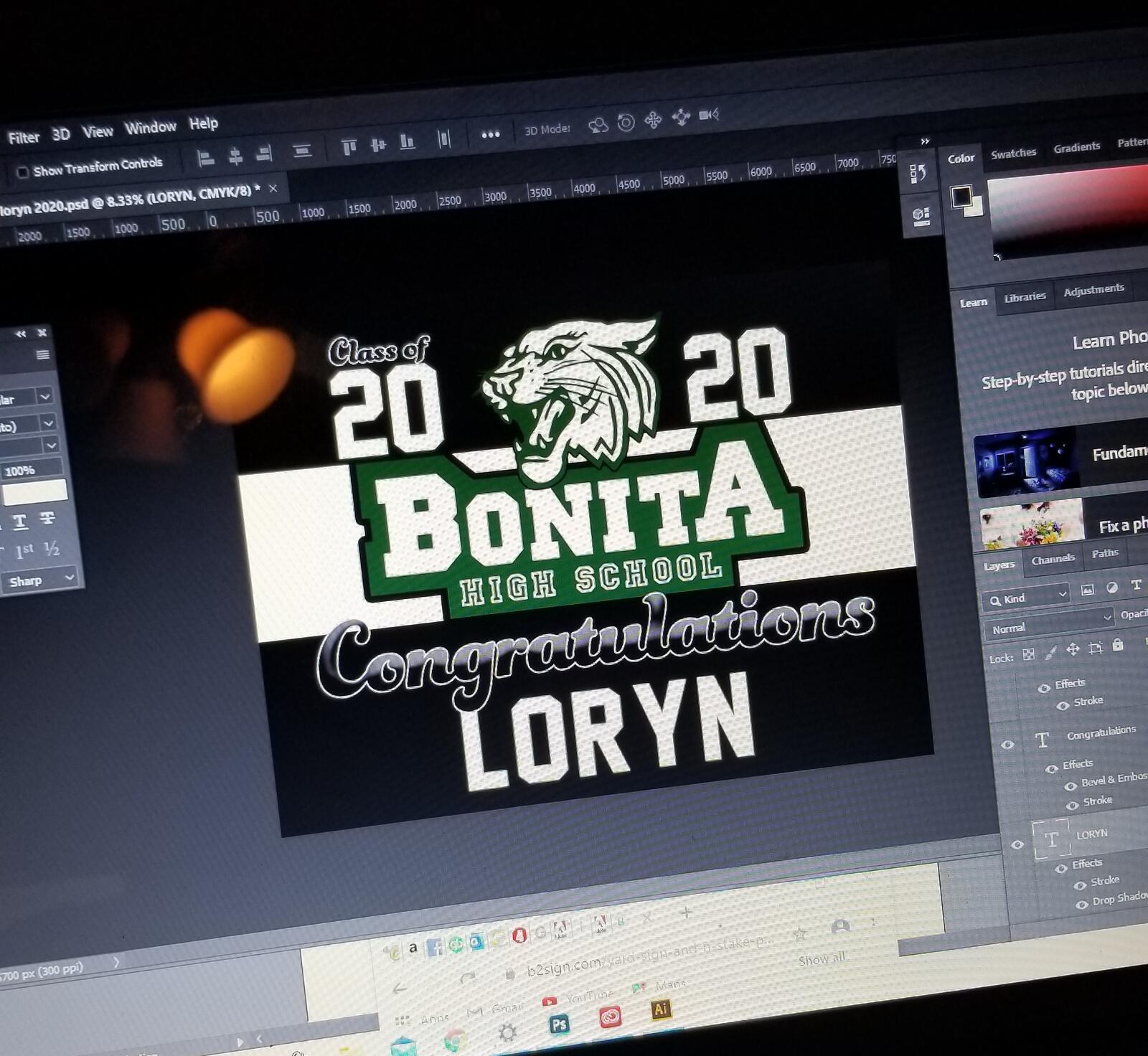This screenshot has height=1056, width=1148.
Task: Filter layers by adjustment layer icon
Action: point(1111,588)
